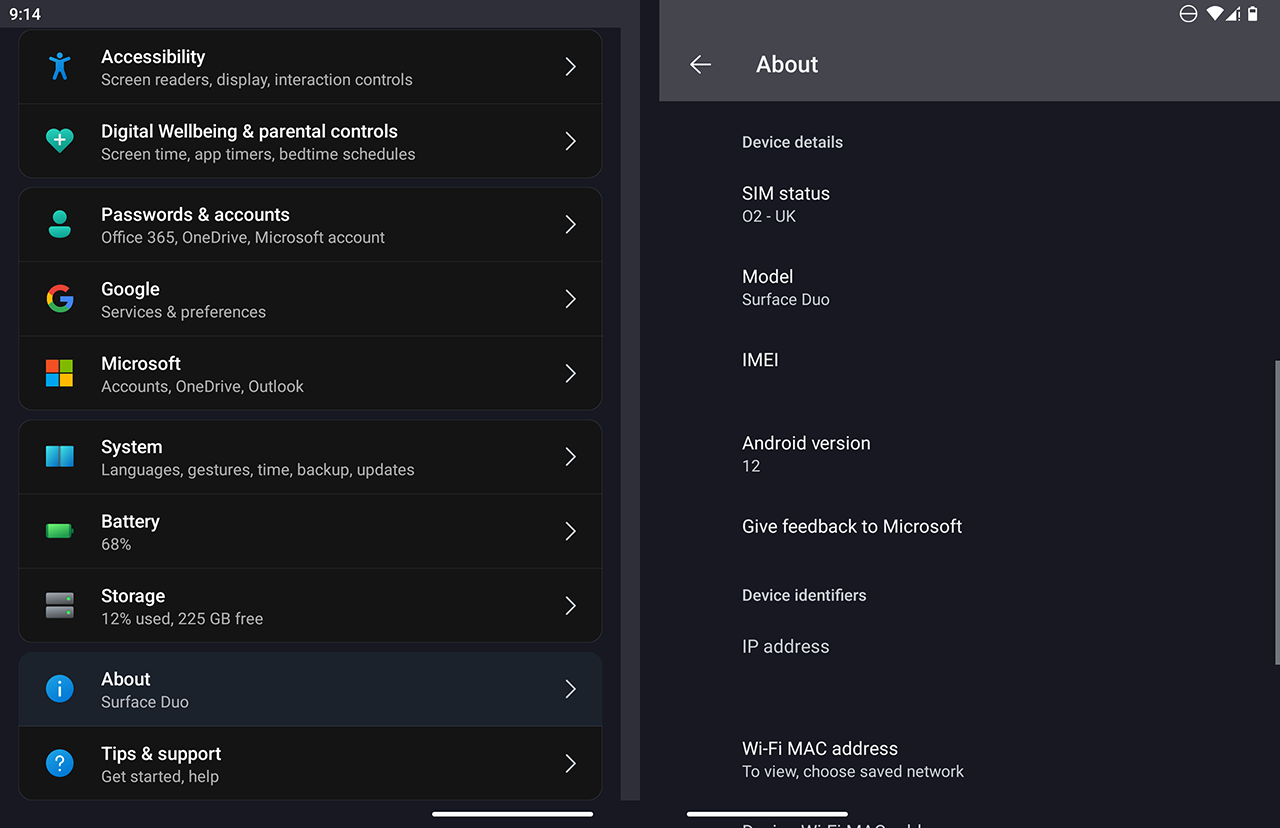Tap 'Office 365, OneDrive, Microsoft account' subtitle
Viewport: 1280px width, 828px height.
tap(243, 237)
